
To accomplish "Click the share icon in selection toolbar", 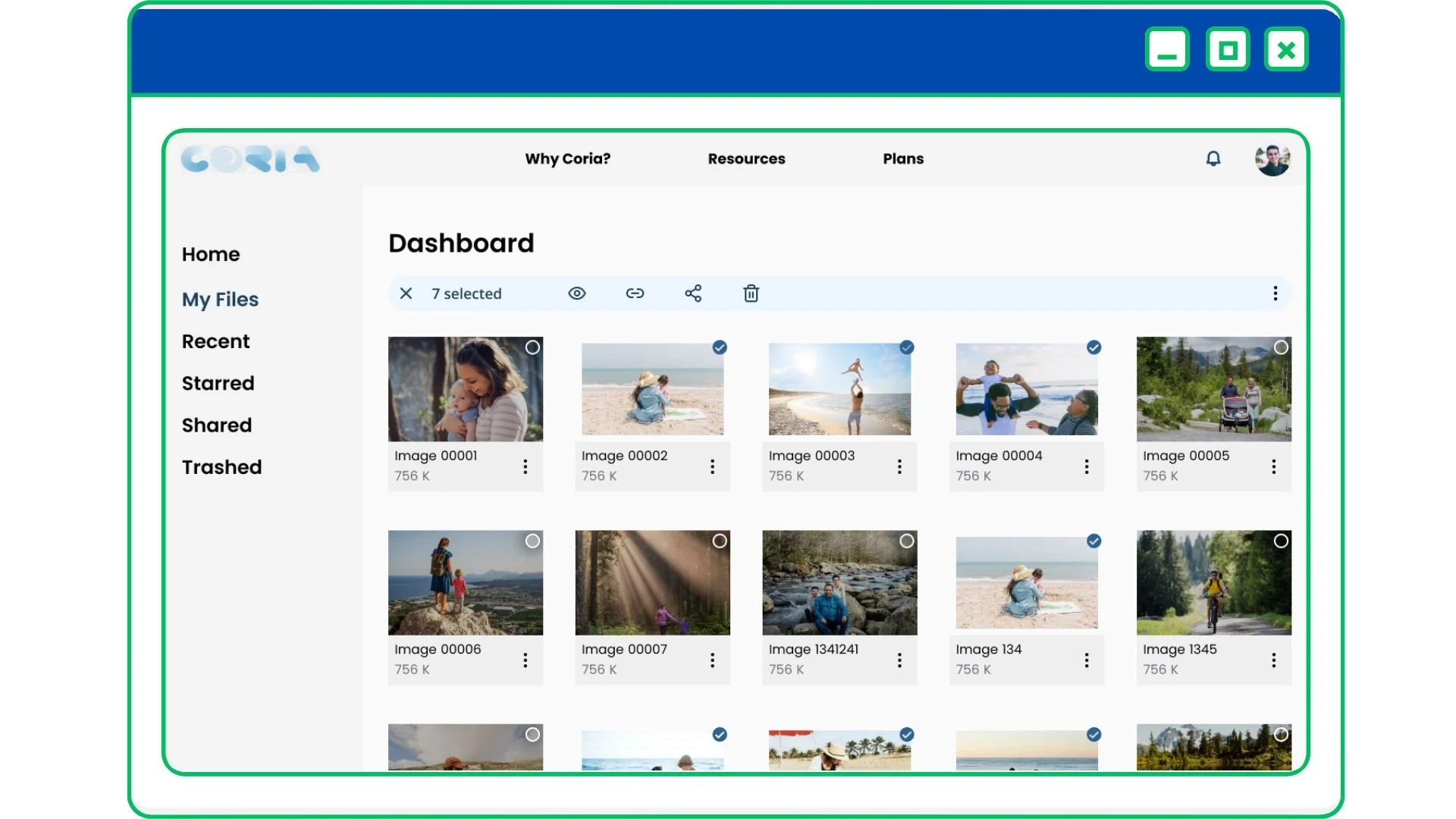I will click(x=693, y=293).
